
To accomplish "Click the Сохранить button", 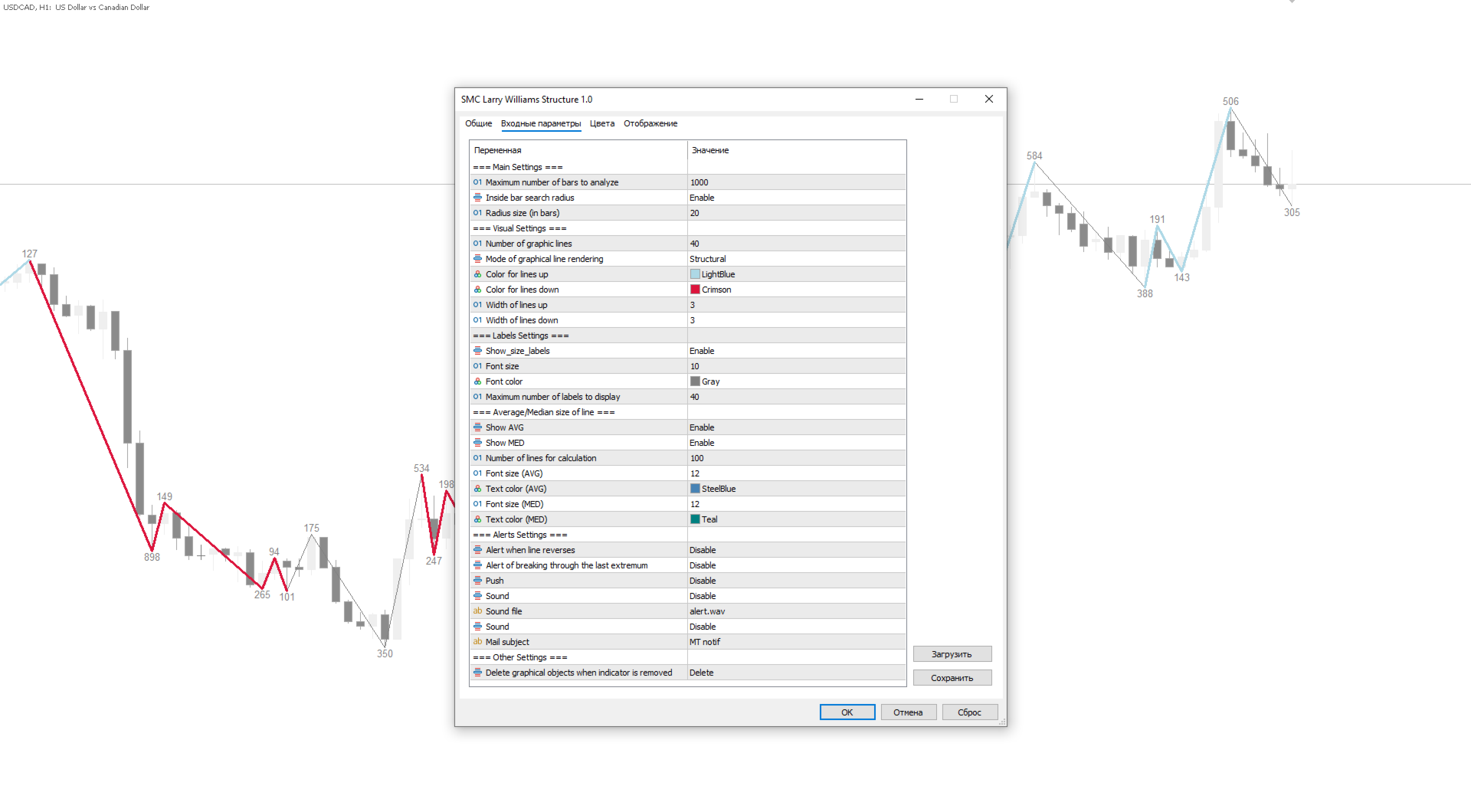I will click(x=952, y=678).
